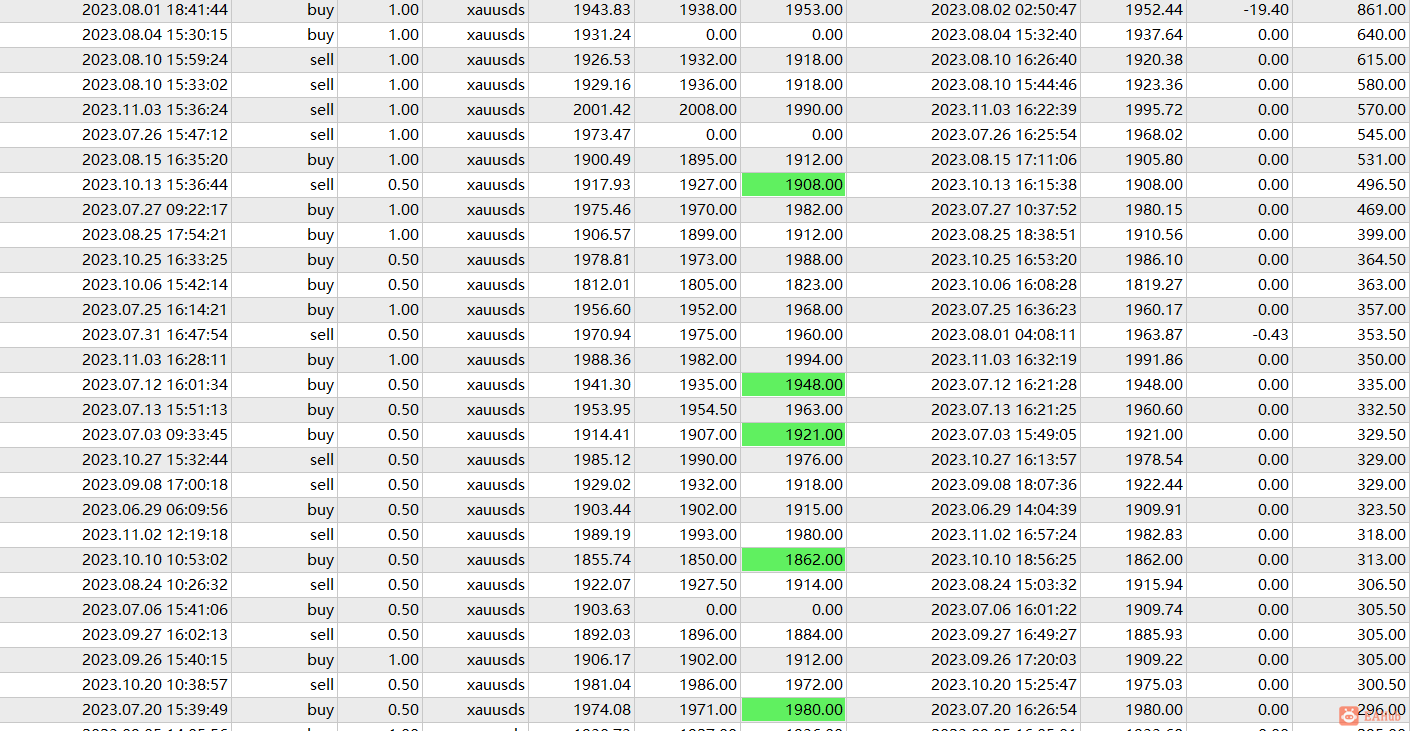Click the take profit value 1994.00
Screen dimensions: 1410x731
click(814, 360)
